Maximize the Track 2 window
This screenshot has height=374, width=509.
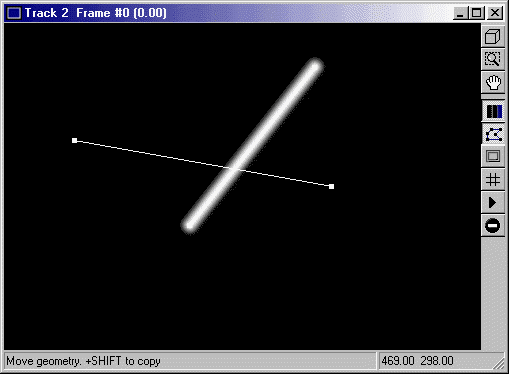[x=476, y=13]
